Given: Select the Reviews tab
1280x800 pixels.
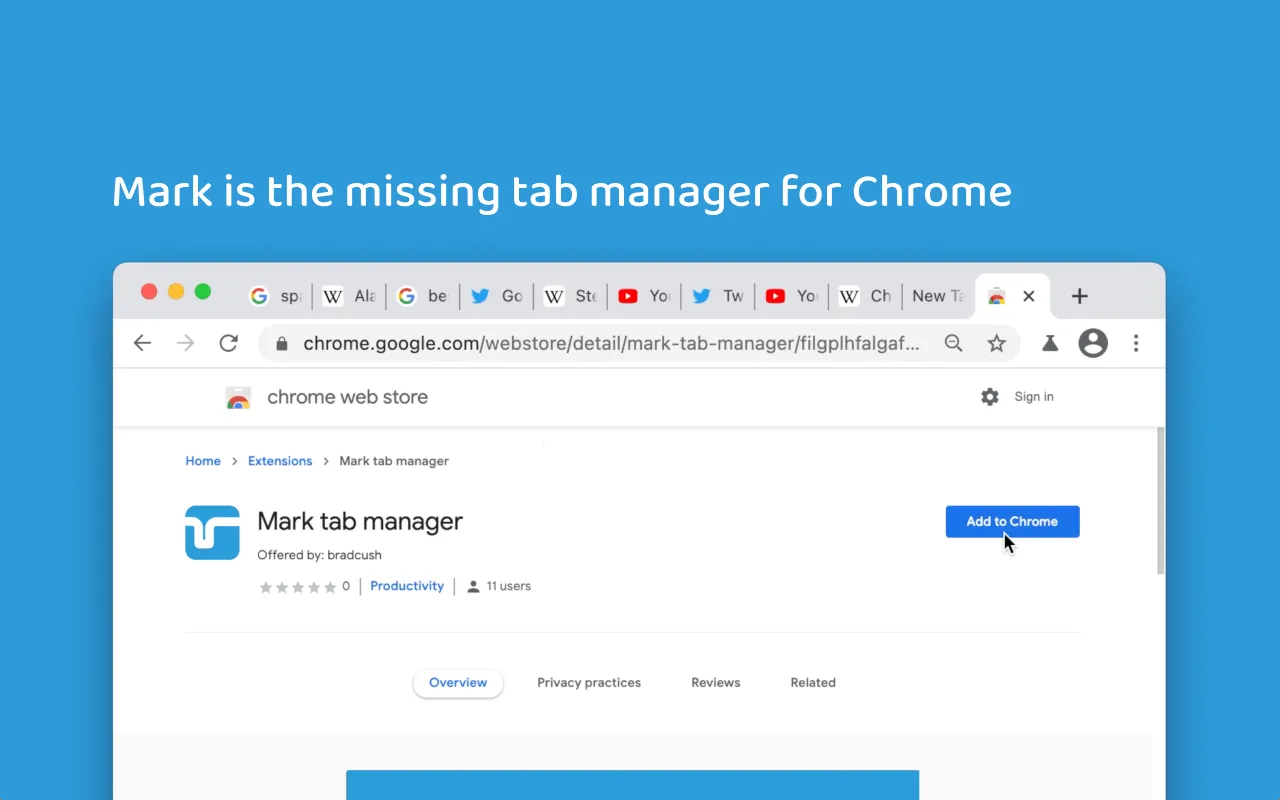Looking at the screenshot, I should click(715, 682).
